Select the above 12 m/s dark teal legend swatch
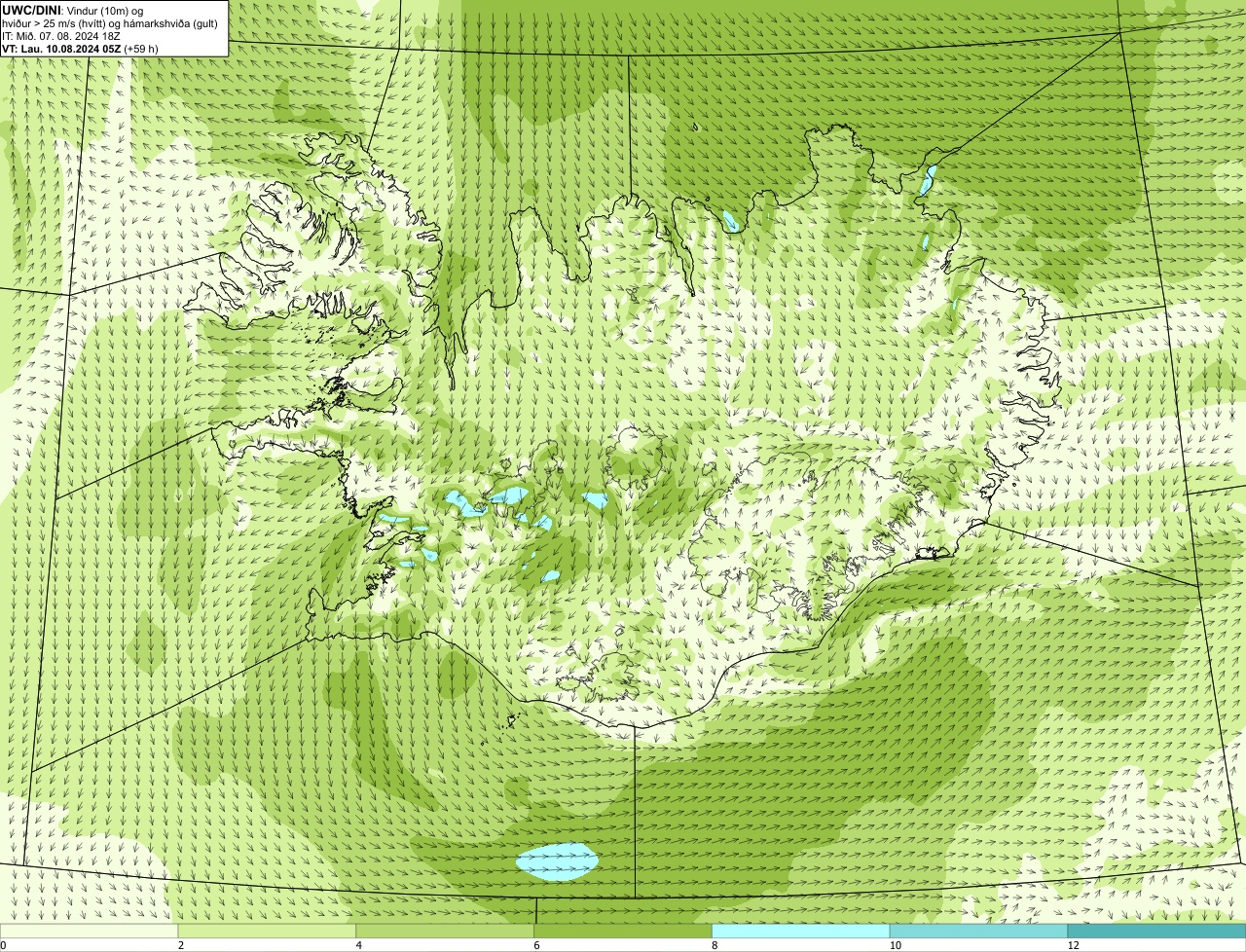Viewport: 1246px width, 952px height. pyautogui.click(x=1156, y=932)
